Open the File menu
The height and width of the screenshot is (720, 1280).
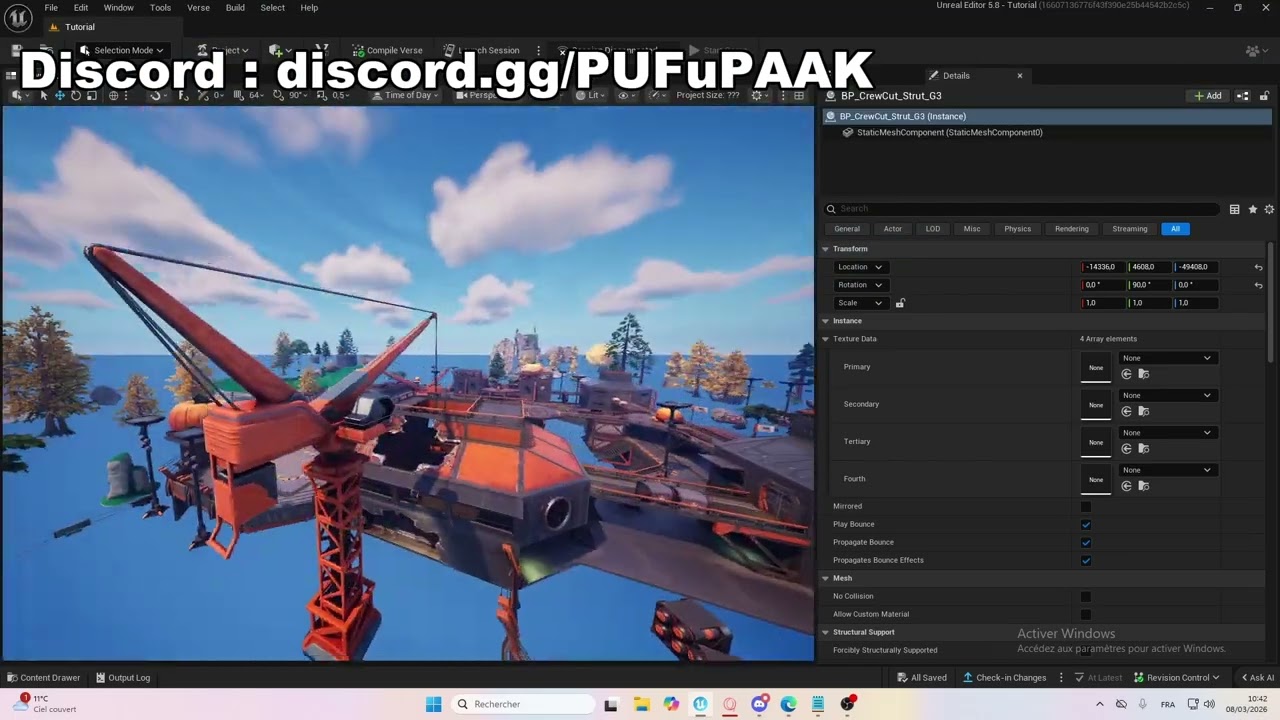[x=51, y=8]
